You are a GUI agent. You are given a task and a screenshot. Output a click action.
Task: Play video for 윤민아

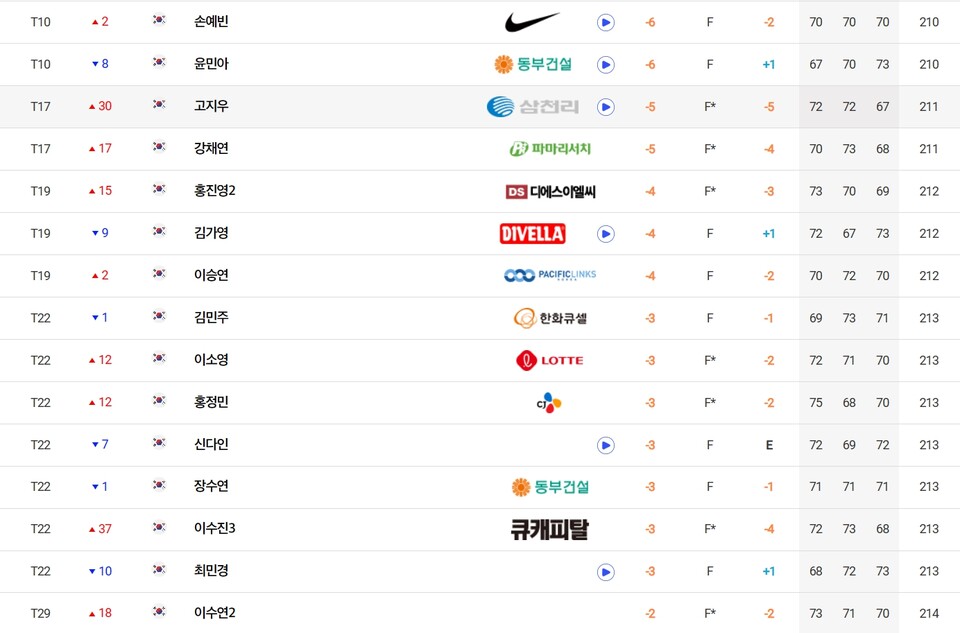pos(605,65)
